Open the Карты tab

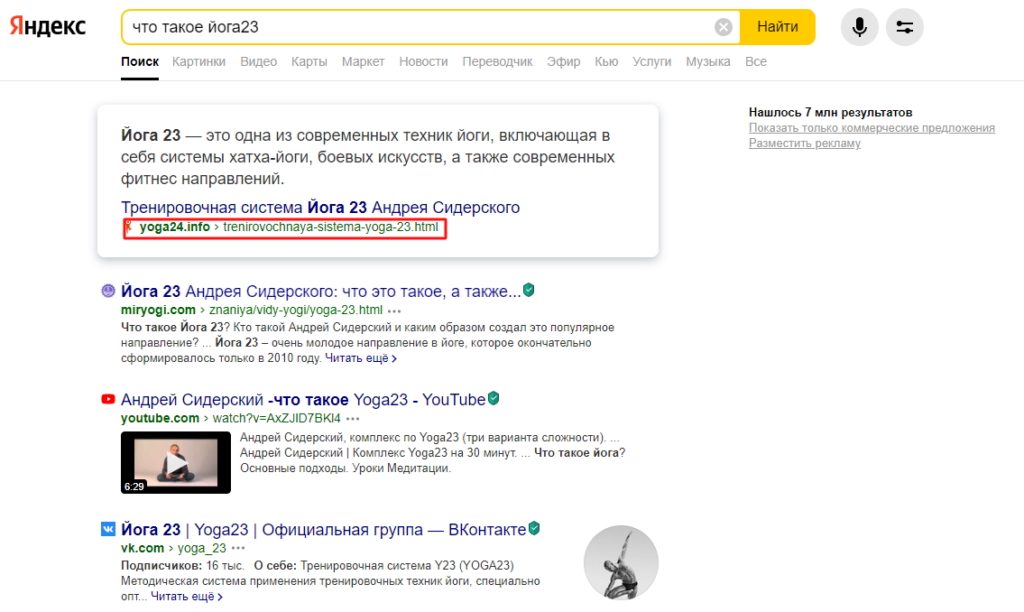(309, 61)
